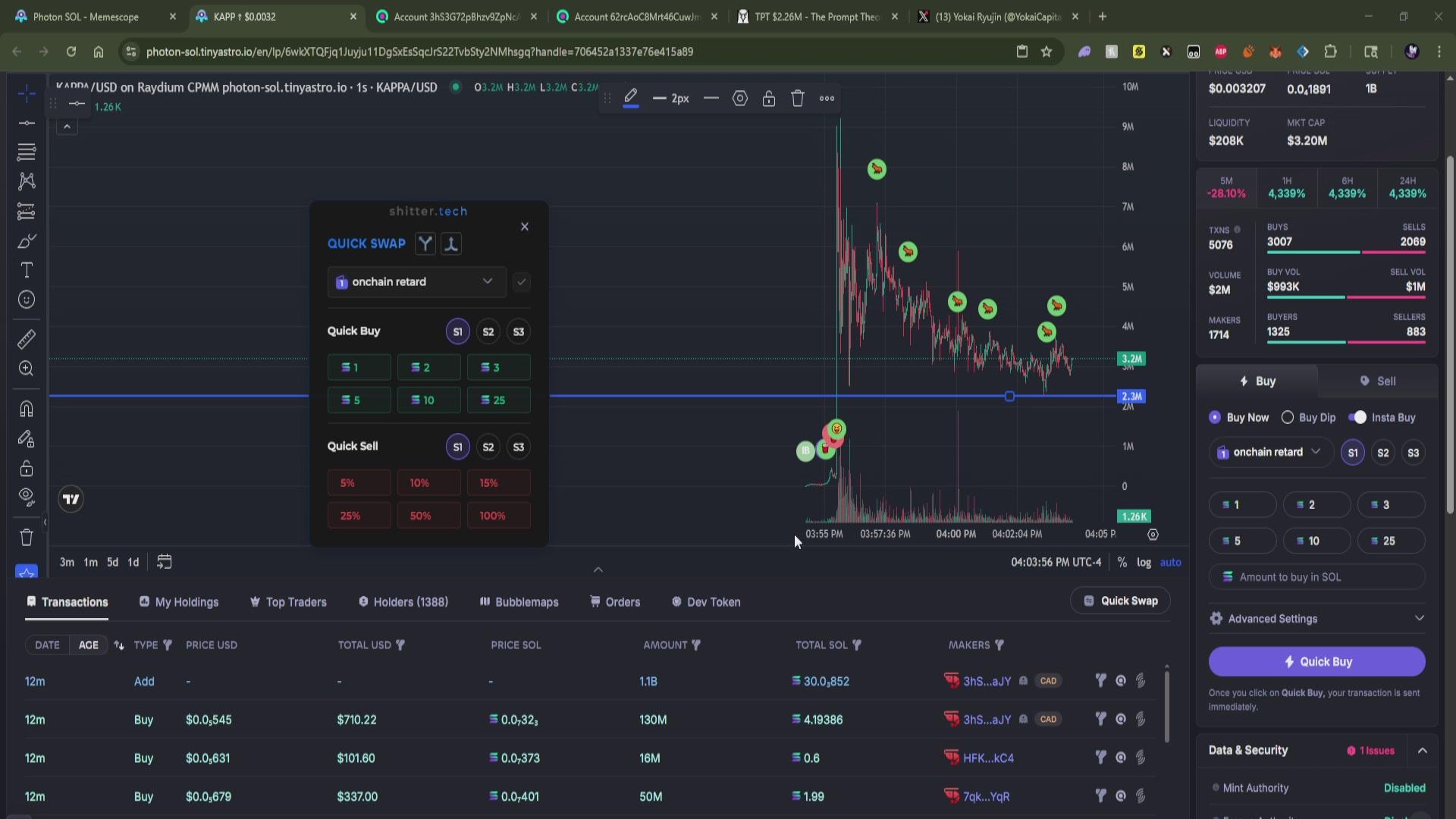Viewport: 1456px width, 819px height.
Task: Click the 100% quick sell button
Action: [498, 516]
